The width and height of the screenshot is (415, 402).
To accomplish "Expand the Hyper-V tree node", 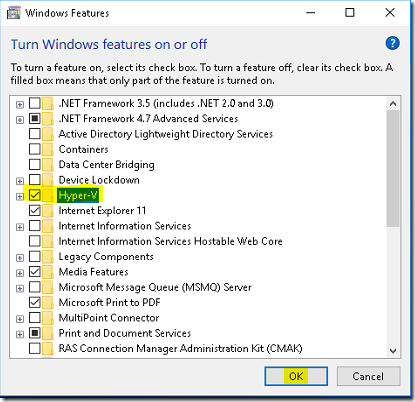I will tap(20, 197).
